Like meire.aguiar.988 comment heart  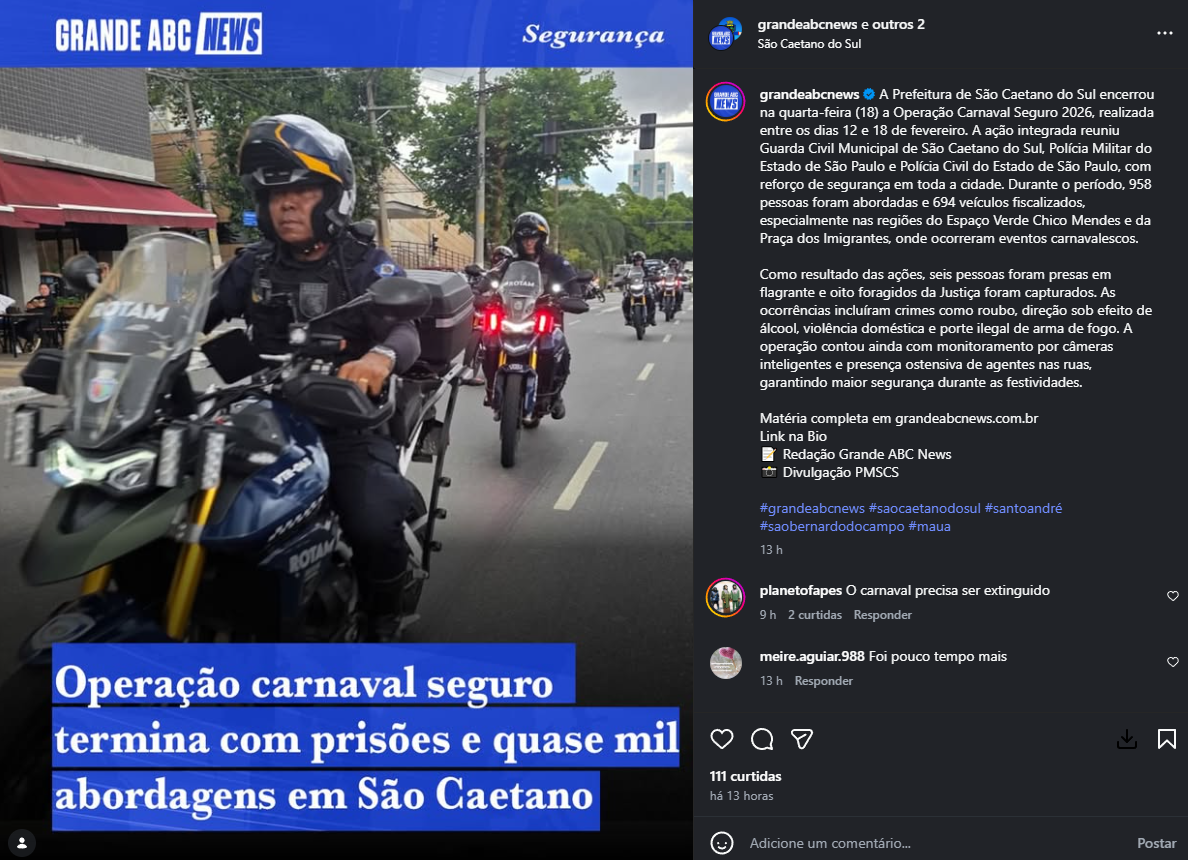click(1173, 662)
